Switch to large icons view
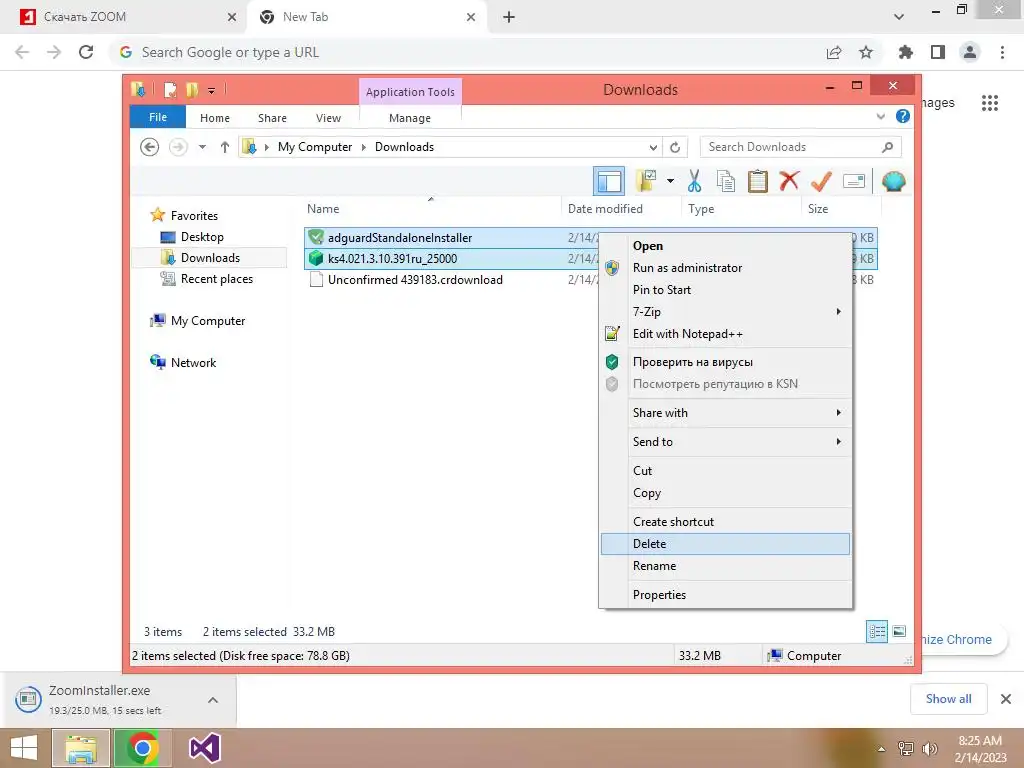Viewport: 1024px width, 768px height. coord(899,631)
